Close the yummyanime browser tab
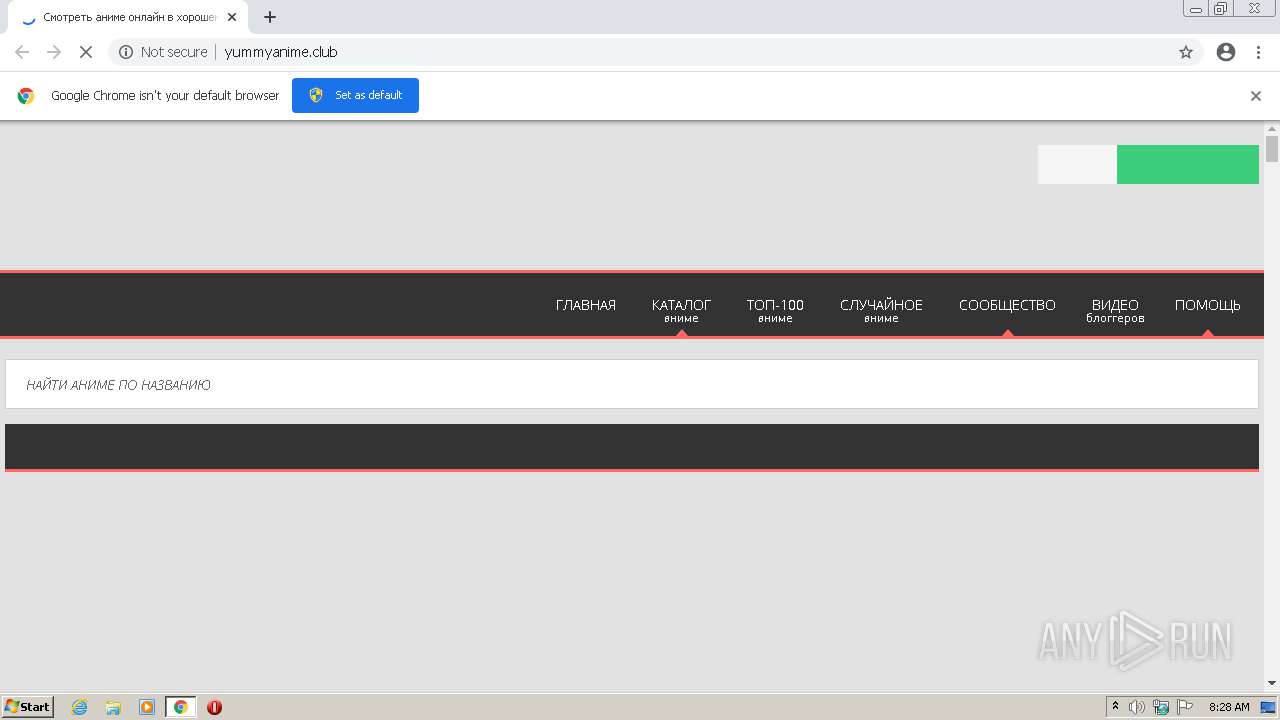 pos(232,17)
